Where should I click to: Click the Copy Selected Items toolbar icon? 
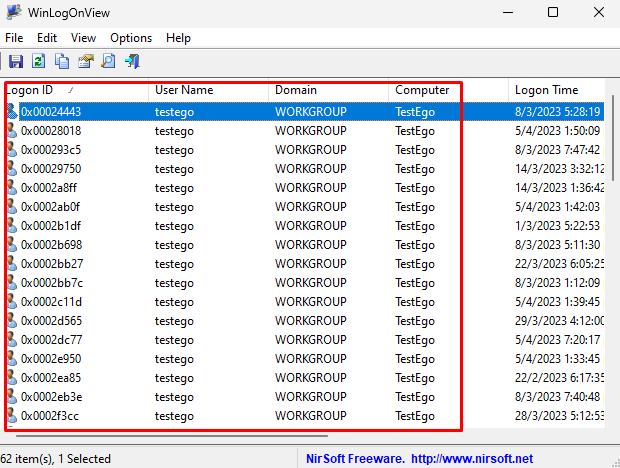62,62
